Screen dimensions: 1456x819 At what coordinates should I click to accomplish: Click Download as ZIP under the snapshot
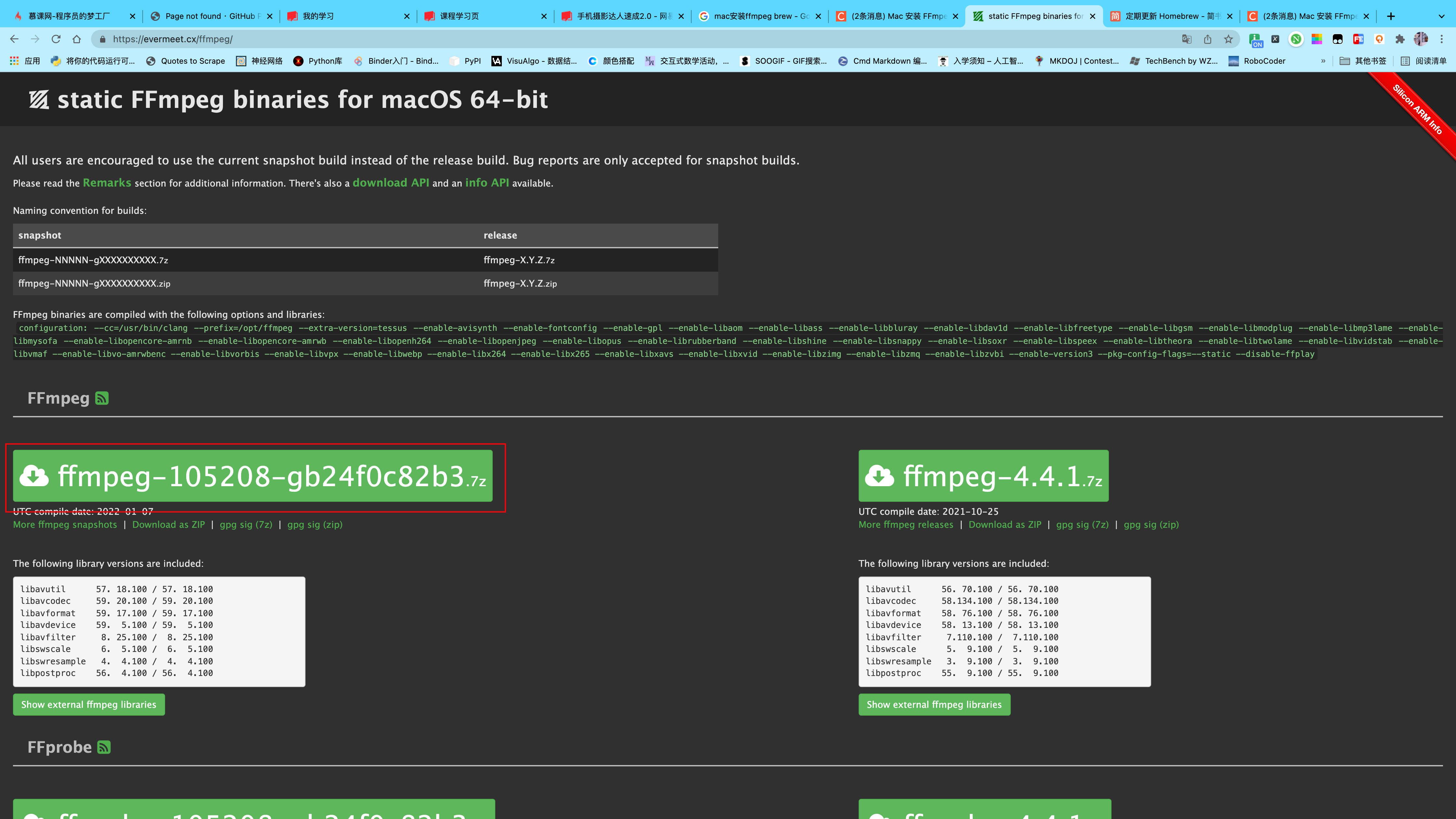click(168, 525)
